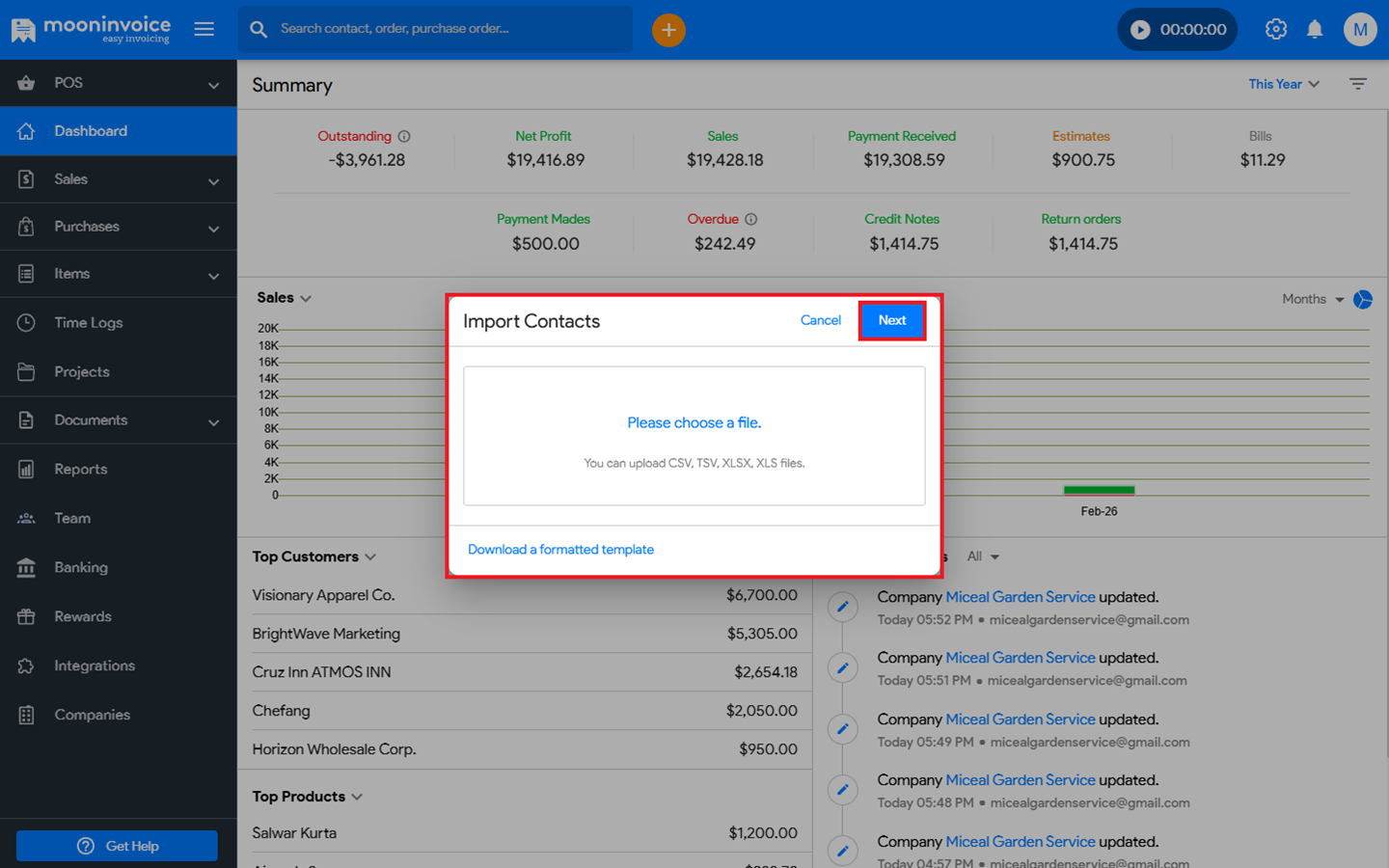Open Reports in the sidebar
1389x868 pixels.
click(81, 470)
